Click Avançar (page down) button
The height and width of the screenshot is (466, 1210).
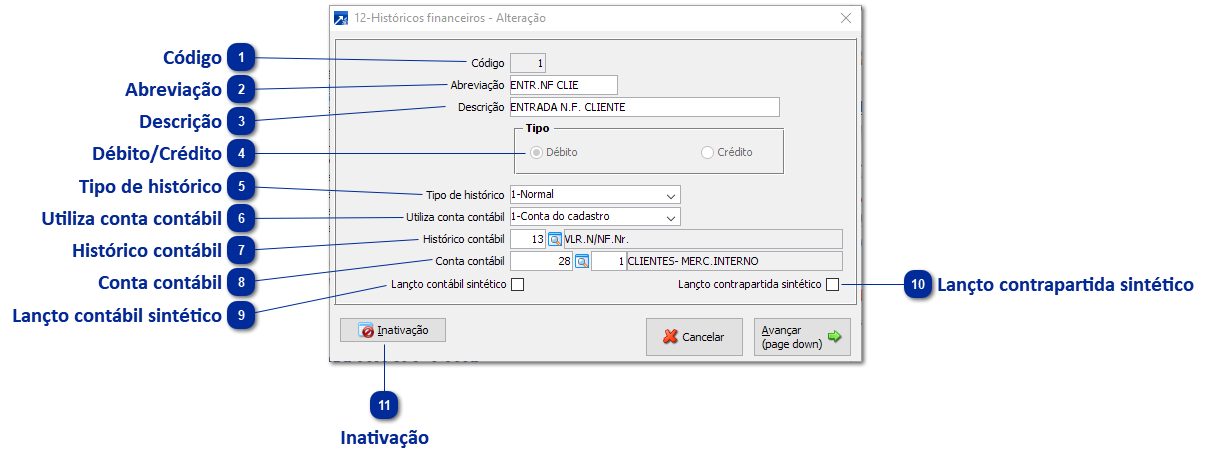tap(802, 337)
